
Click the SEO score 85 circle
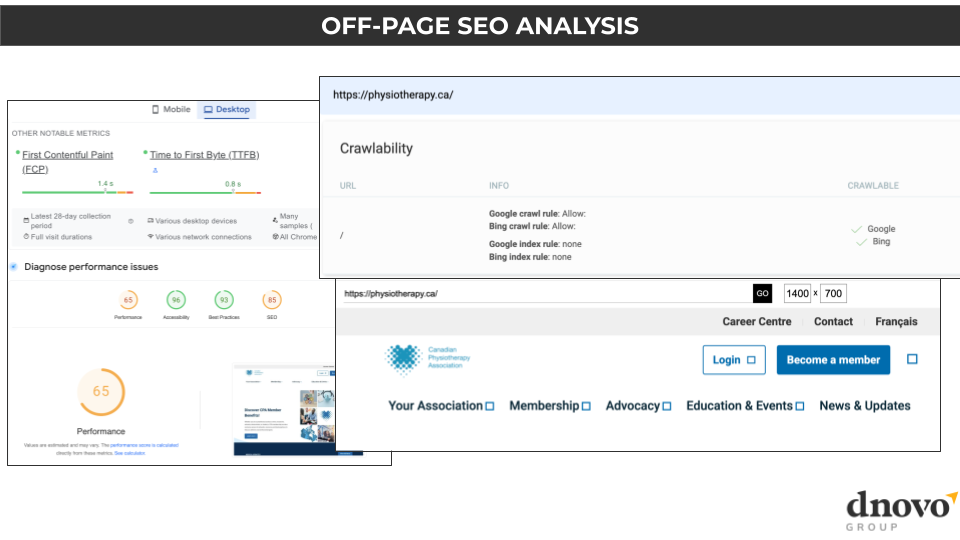click(x=271, y=300)
